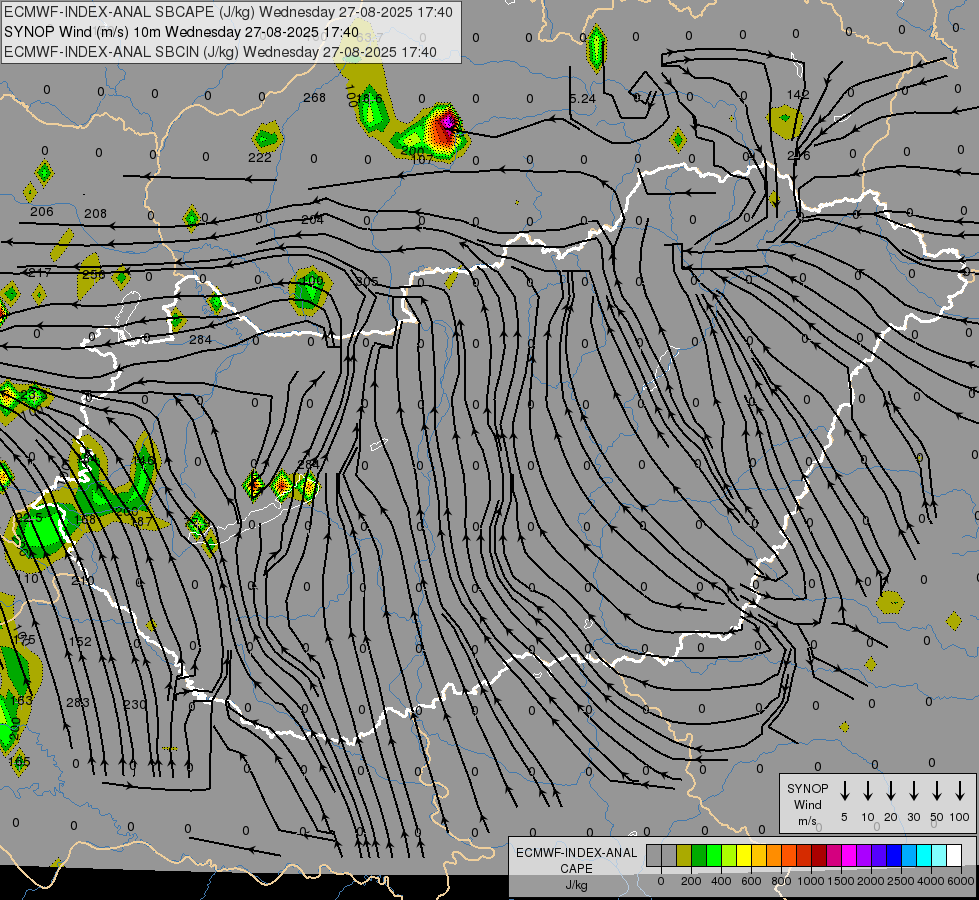Click the map value 152

point(80,641)
